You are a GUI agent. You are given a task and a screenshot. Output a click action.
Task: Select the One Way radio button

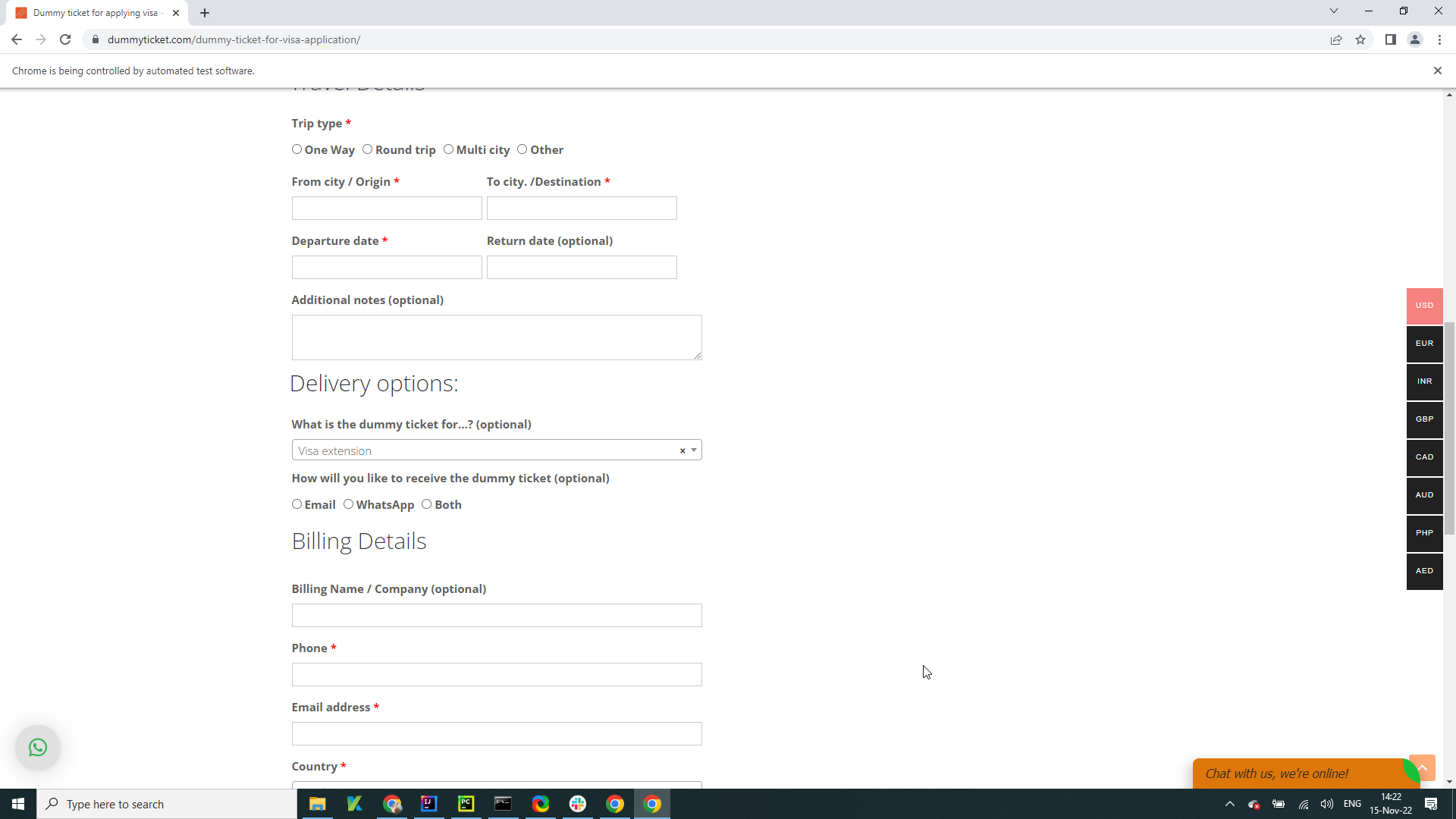[297, 149]
